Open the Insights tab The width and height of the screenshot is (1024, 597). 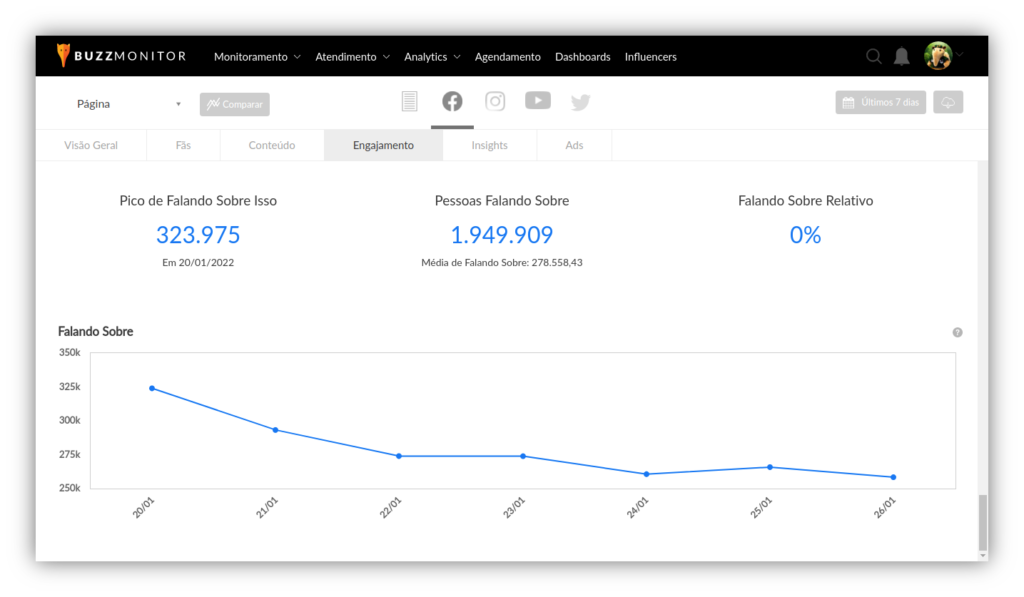(x=489, y=145)
